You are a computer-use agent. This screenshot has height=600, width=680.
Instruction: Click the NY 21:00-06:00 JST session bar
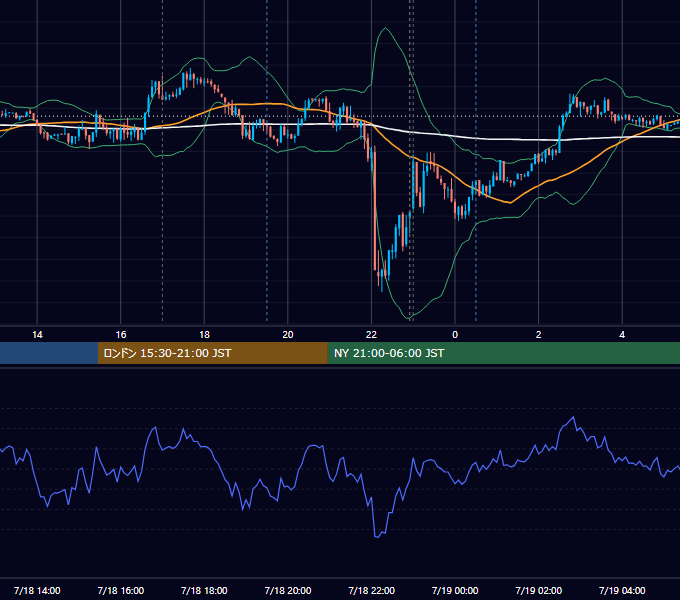pyautogui.click(x=503, y=353)
